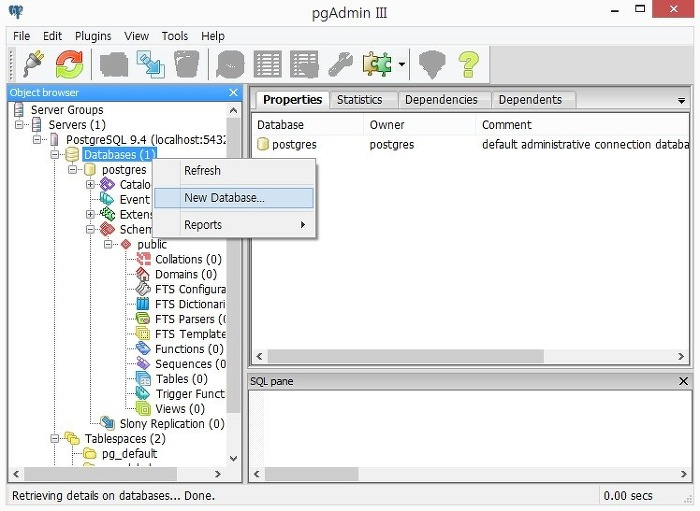Collapse the Schemas node
700x511 pixels.
pos(90,229)
